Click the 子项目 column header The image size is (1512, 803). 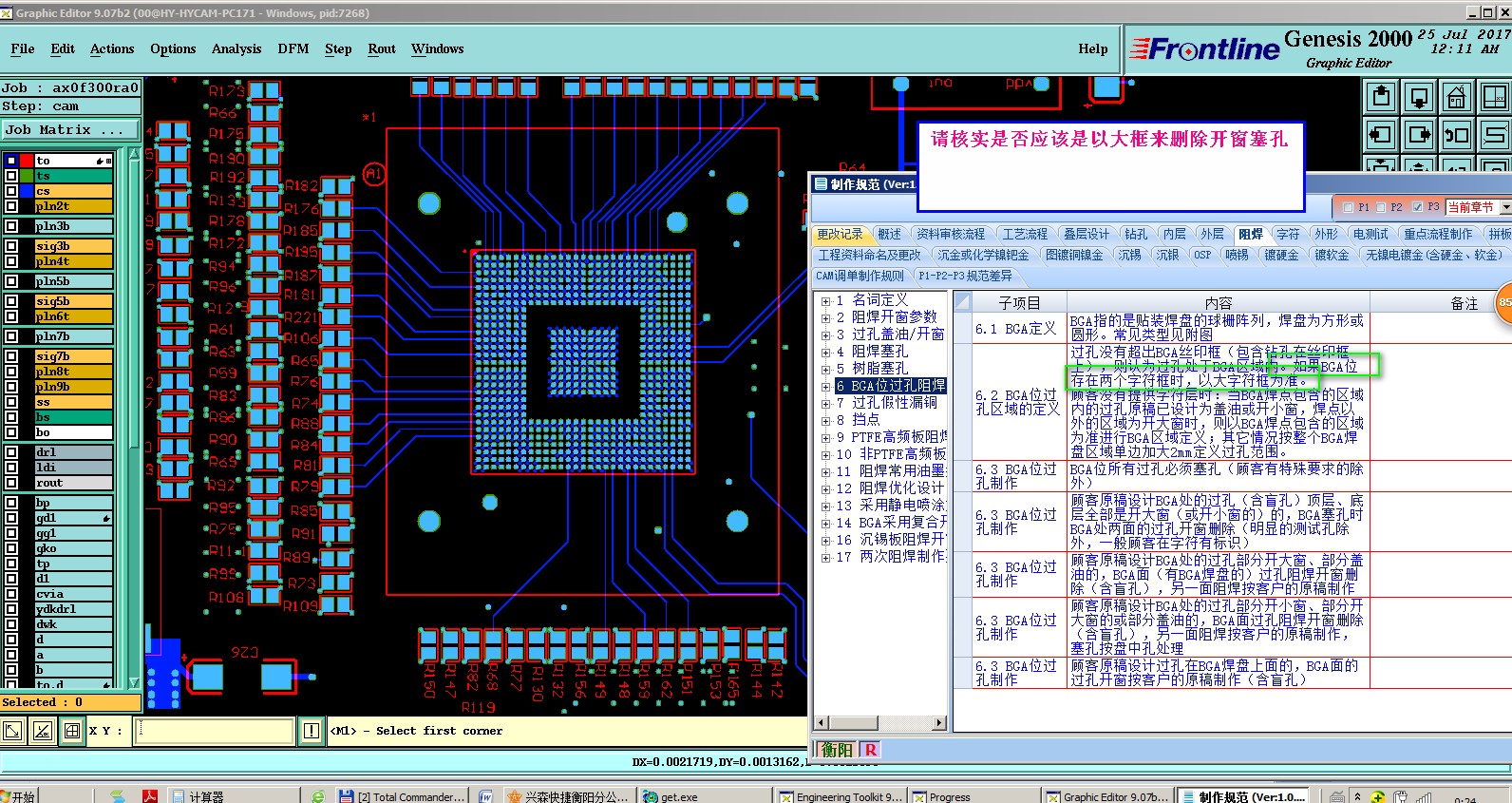[1019, 303]
